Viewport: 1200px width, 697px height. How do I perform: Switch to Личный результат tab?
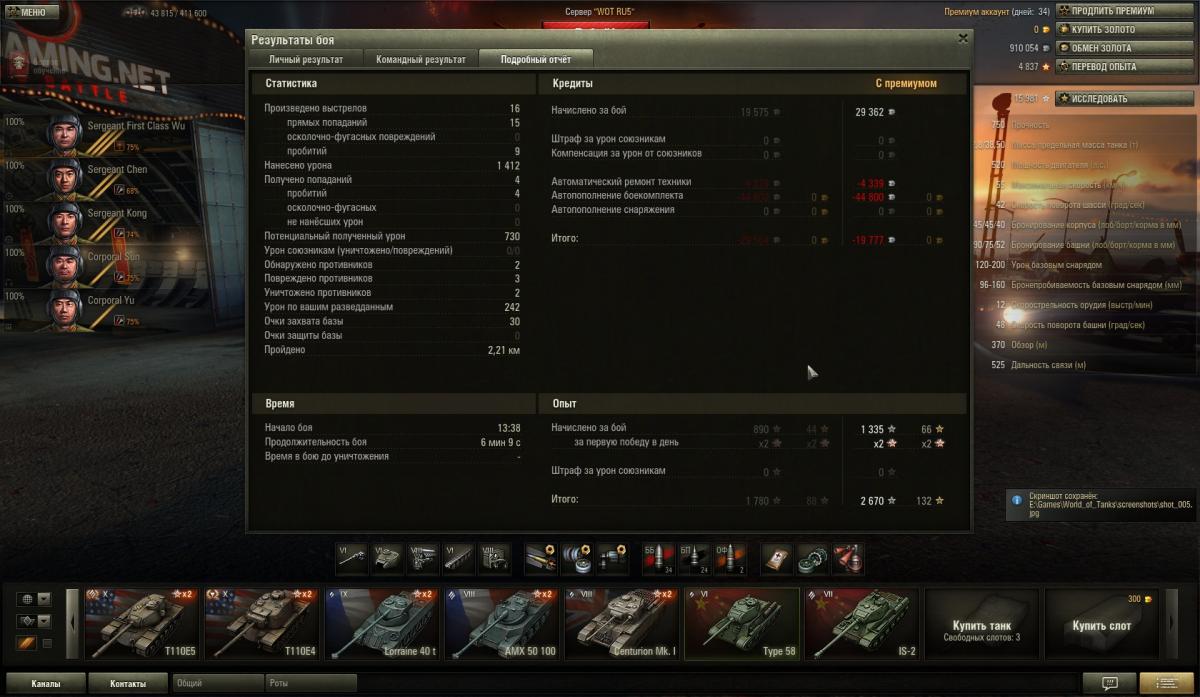coord(305,60)
